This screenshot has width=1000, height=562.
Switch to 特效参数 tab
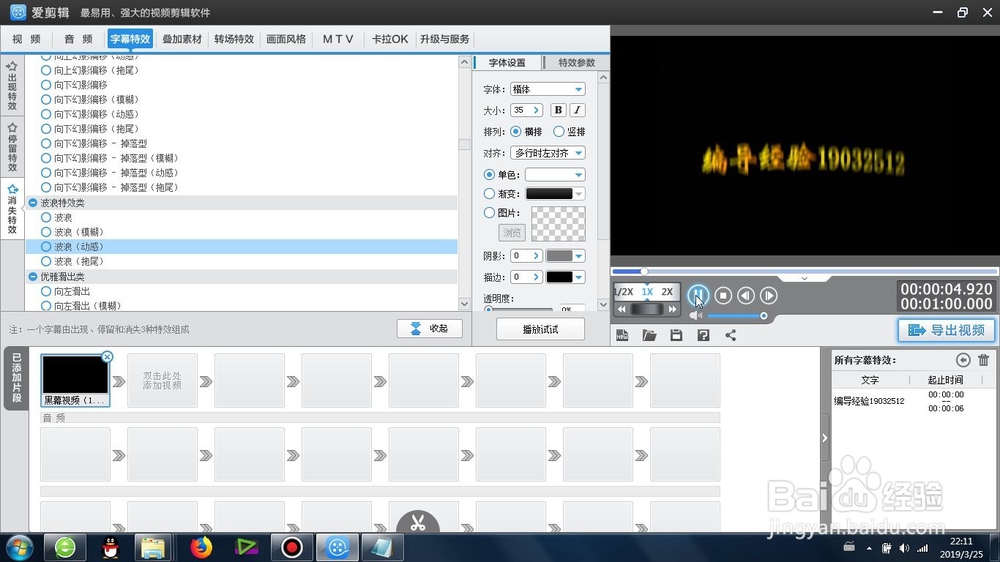point(576,63)
